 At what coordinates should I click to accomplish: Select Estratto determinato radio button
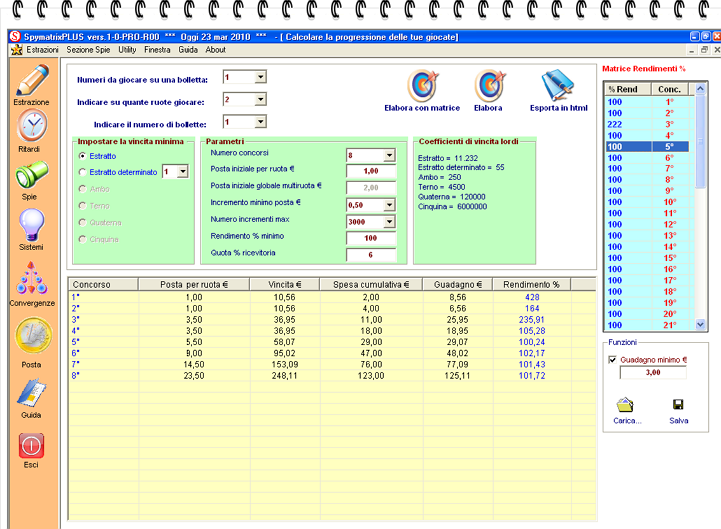point(82,172)
